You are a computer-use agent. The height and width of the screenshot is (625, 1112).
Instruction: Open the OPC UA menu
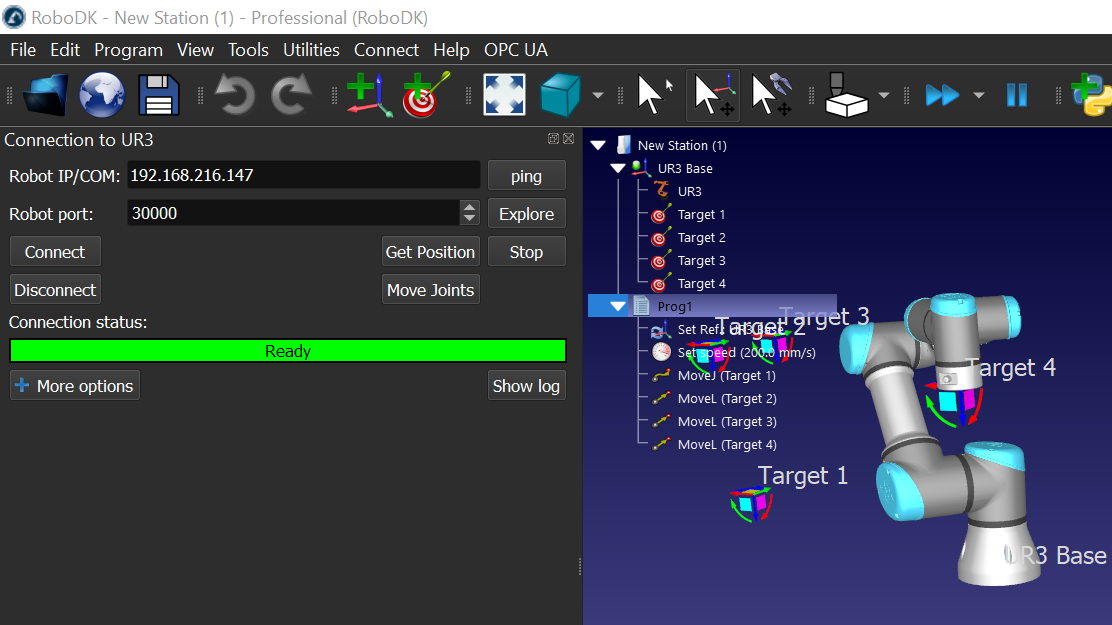pos(516,50)
